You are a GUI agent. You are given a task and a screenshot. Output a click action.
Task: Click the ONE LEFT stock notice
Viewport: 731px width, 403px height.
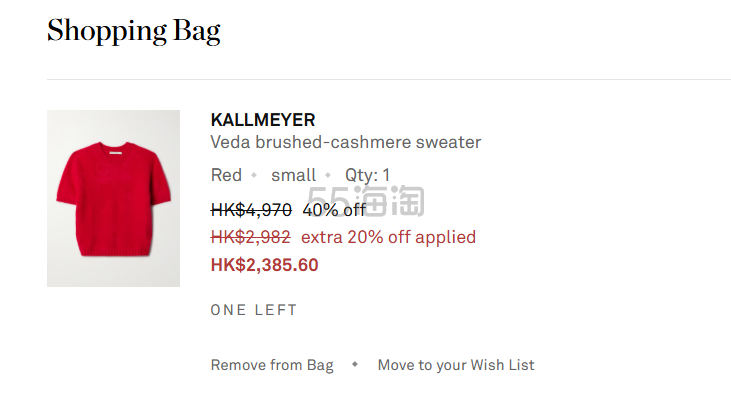(x=254, y=310)
